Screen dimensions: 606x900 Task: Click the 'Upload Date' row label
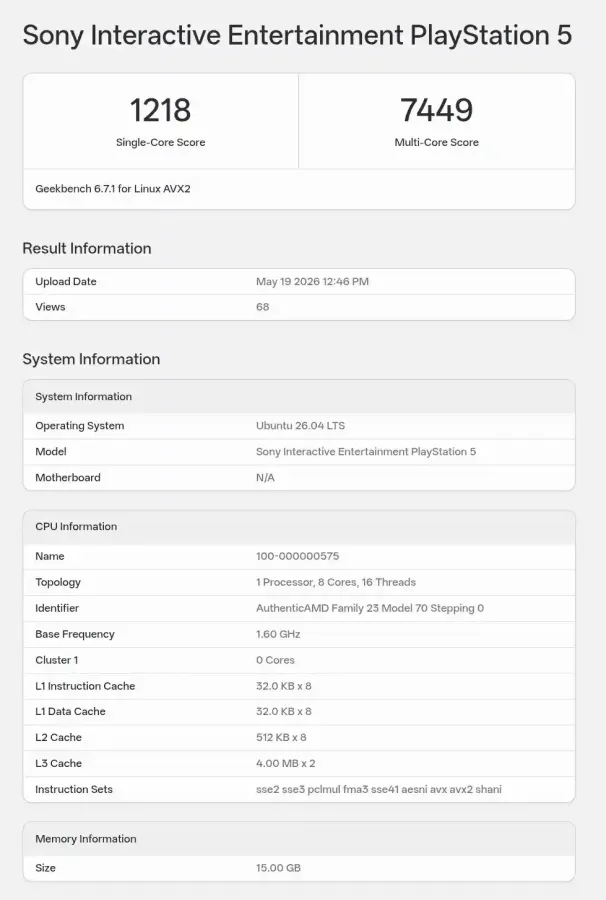click(x=66, y=282)
